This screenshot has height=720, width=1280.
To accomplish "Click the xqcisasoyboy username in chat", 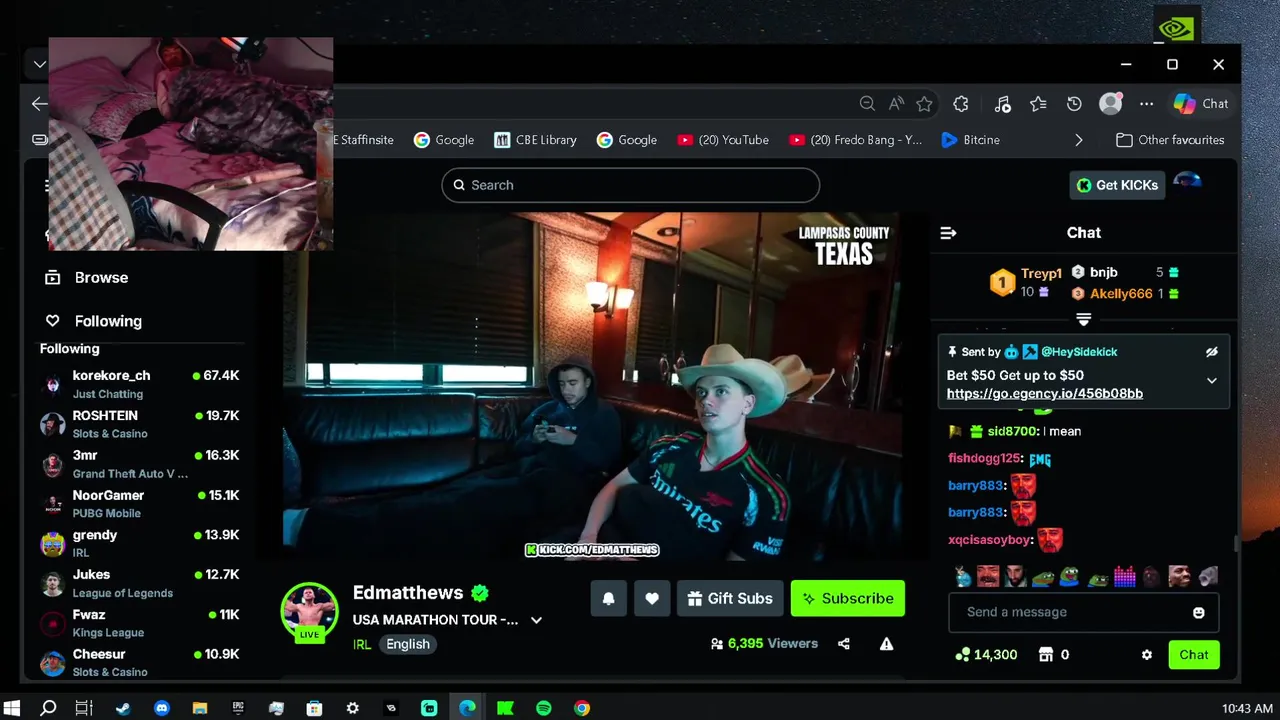I will (x=989, y=540).
